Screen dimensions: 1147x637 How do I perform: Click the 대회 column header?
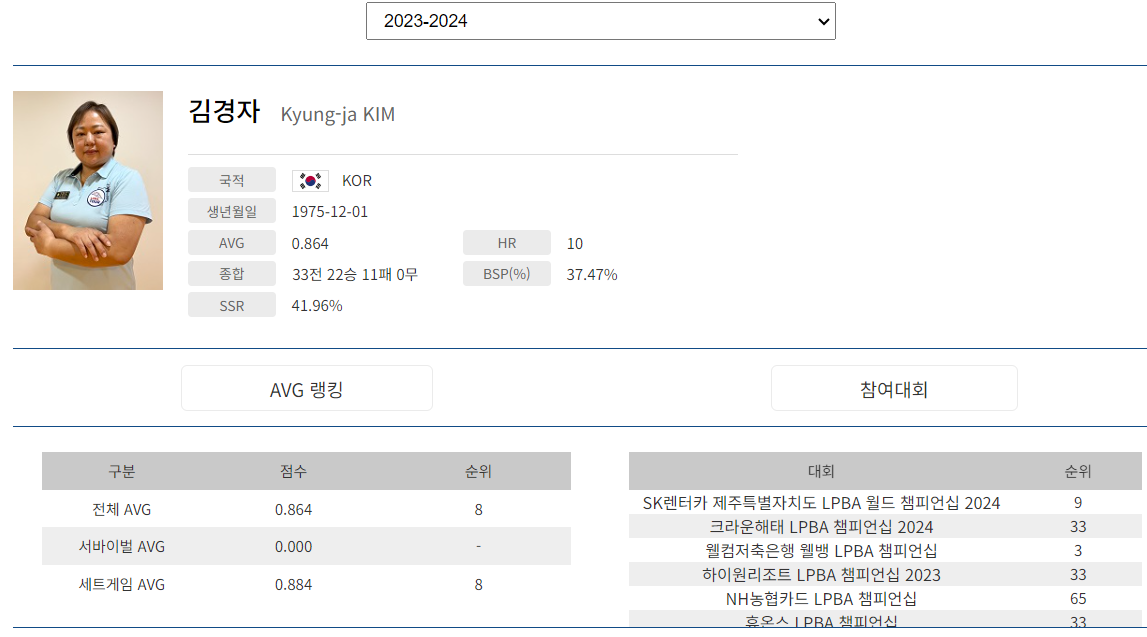pyautogui.click(x=823, y=471)
